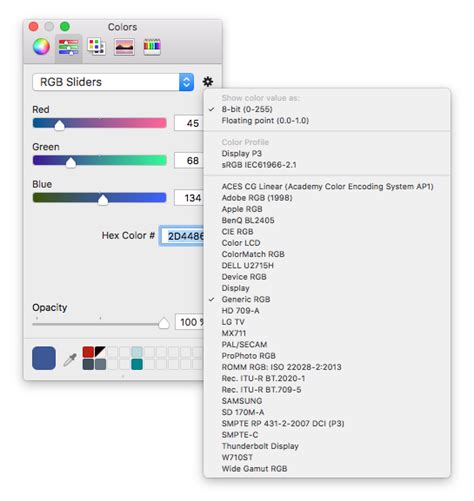Click the Red slider knob
474x501 pixels.
coord(59,125)
